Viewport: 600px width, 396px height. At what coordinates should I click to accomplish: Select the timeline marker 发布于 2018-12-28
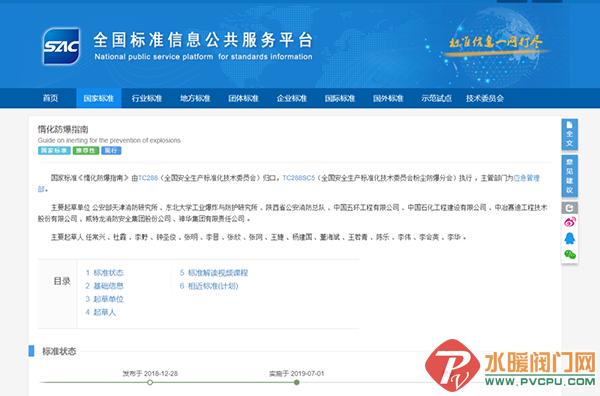150,382
